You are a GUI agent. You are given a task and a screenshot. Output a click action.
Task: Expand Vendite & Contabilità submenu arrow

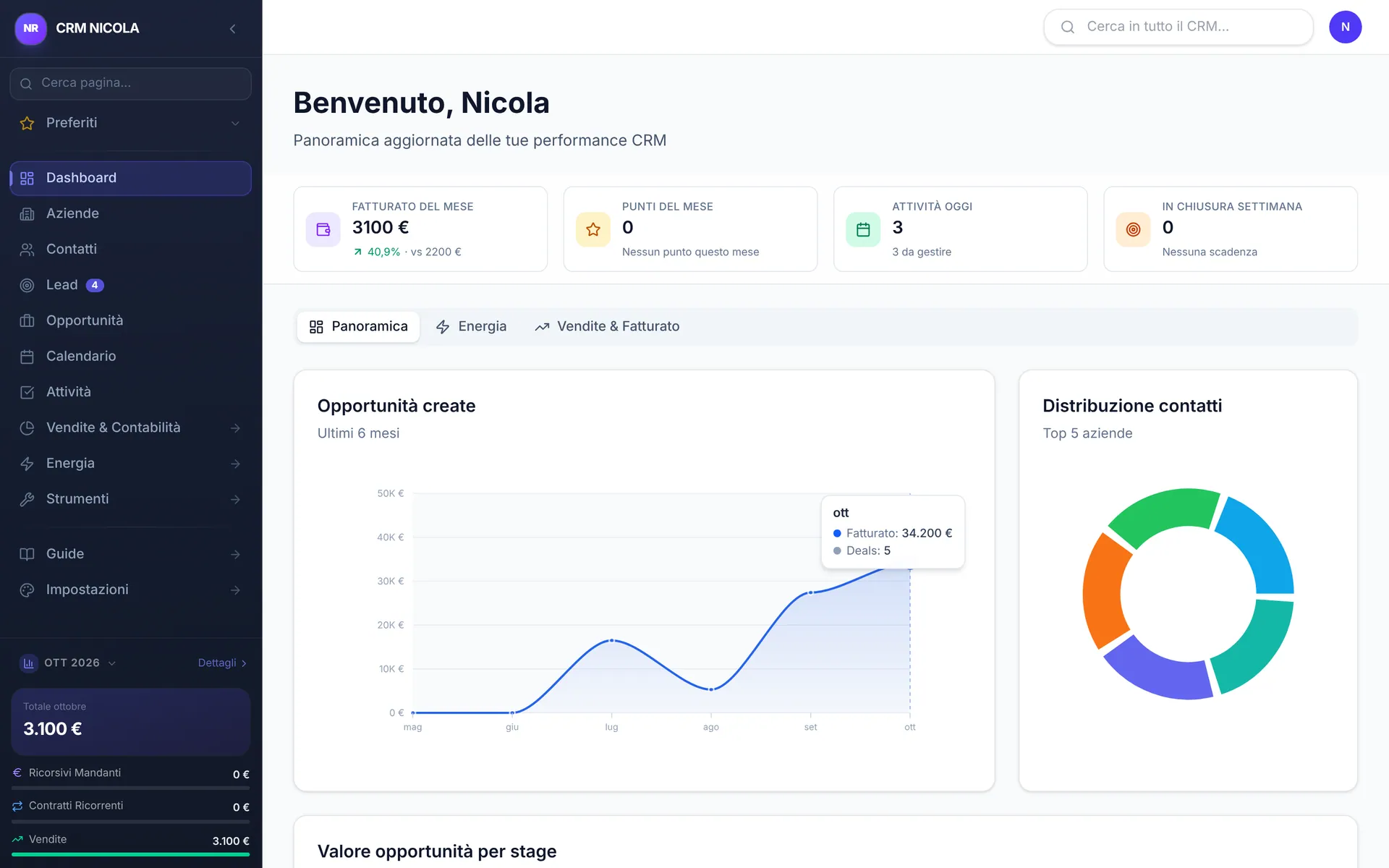pos(235,428)
